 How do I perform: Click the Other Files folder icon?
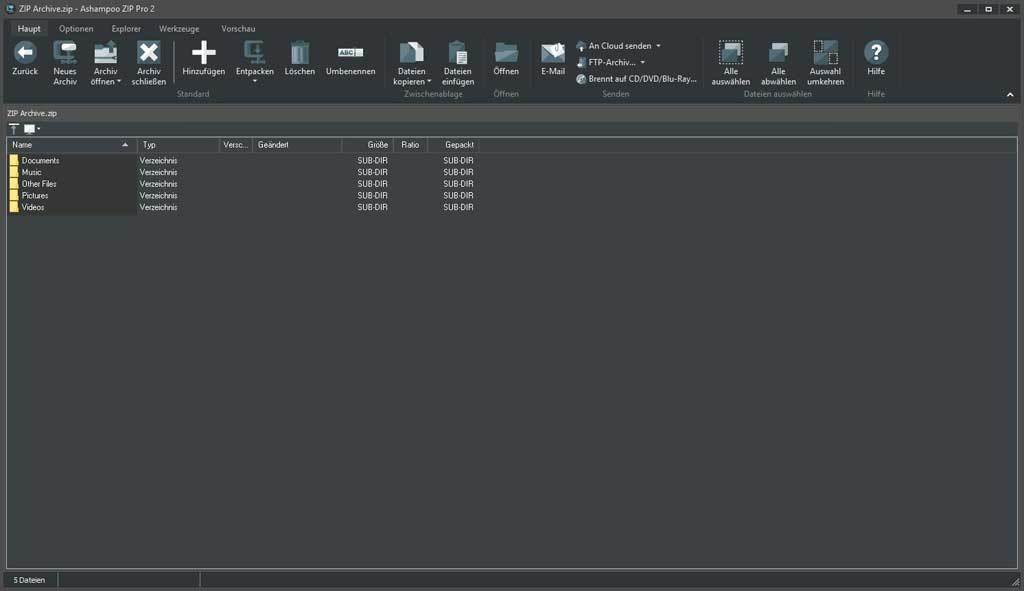tap(14, 184)
